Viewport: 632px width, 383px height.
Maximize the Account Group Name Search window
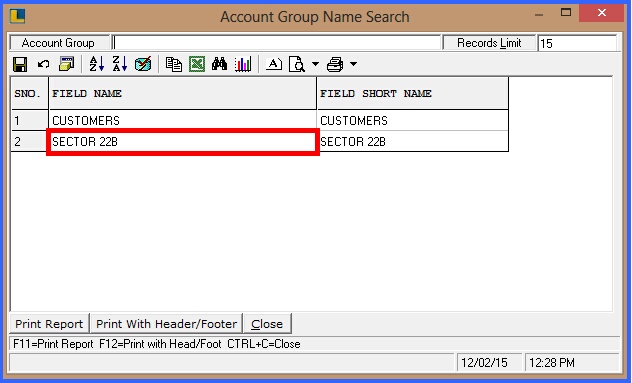566,12
